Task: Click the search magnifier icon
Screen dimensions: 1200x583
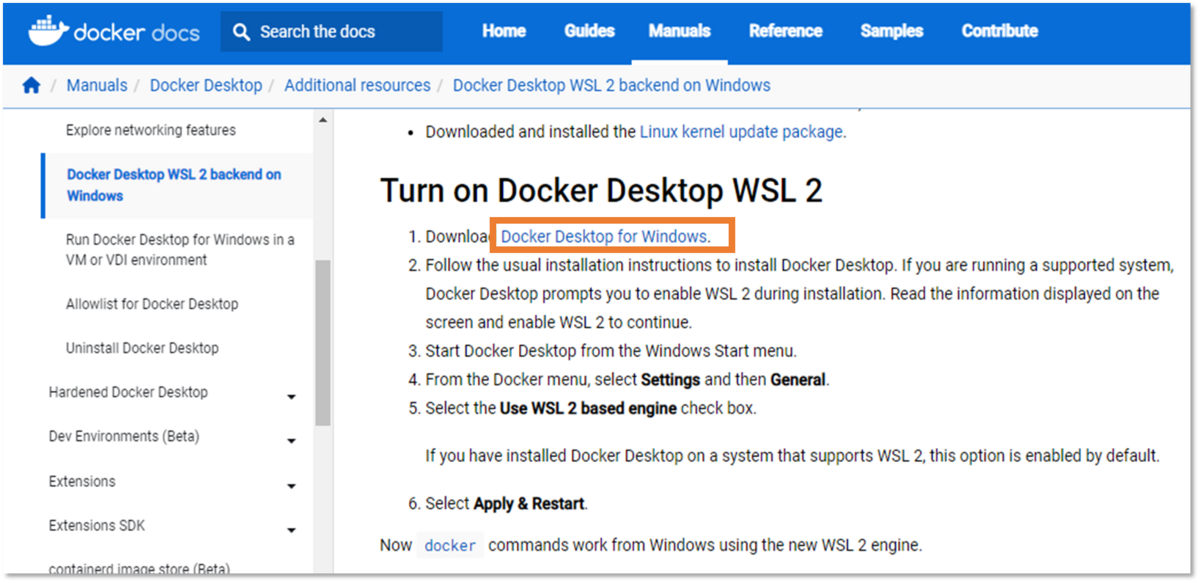Action: pos(241,32)
